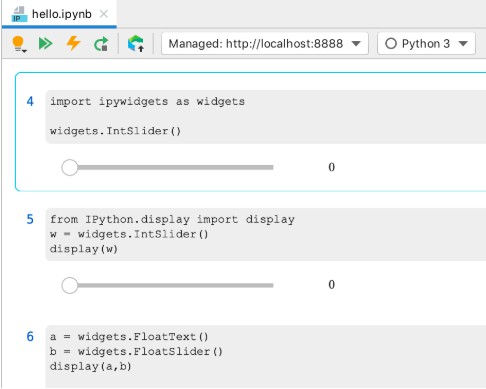The height and width of the screenshot is (389, 486).
Task: Expand the arrow next to lightbulb icon
Action: click(x=24, y=51)
